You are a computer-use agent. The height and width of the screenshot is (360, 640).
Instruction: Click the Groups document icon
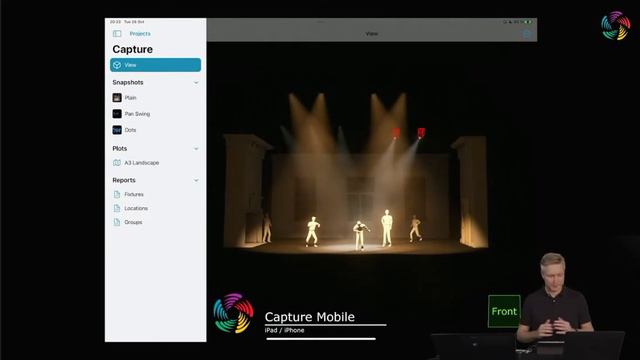[x=117, y=222]
